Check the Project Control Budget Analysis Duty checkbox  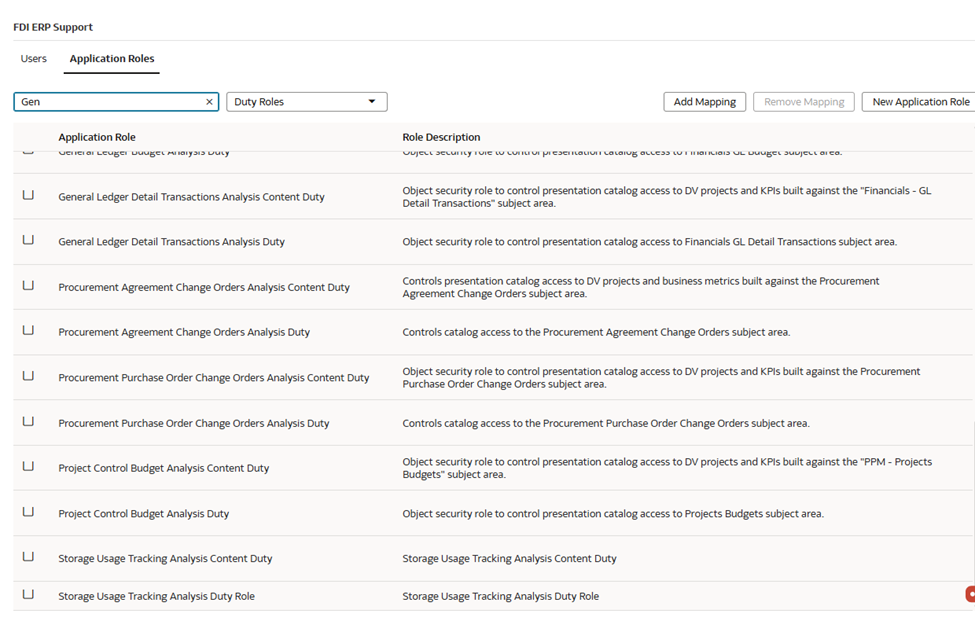28,512
